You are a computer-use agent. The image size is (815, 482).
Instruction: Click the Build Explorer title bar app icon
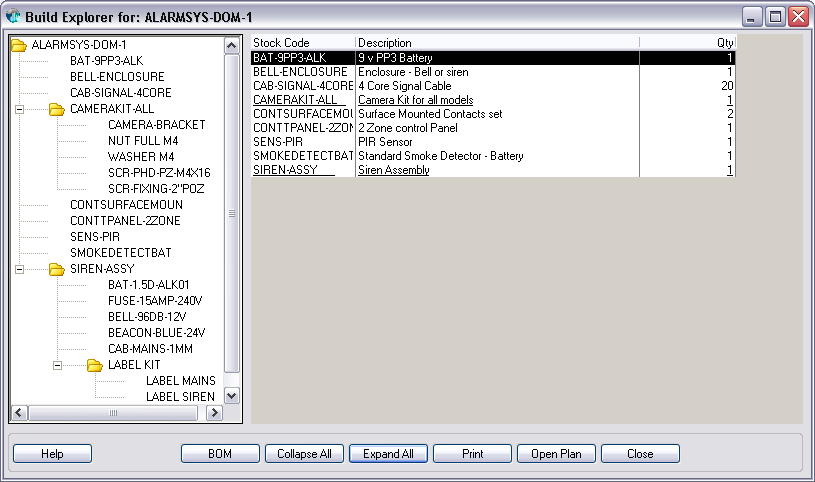13,17
